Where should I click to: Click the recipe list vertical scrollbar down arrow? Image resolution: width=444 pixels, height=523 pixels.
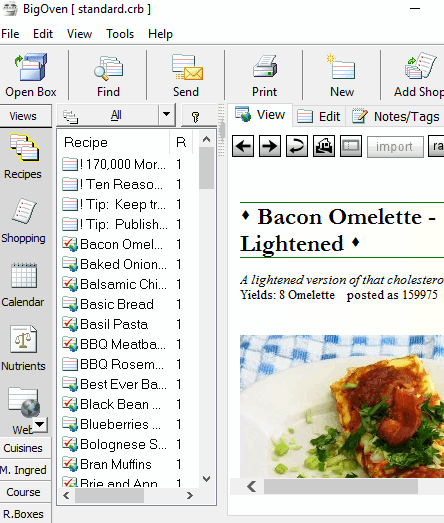coord(206,479)
